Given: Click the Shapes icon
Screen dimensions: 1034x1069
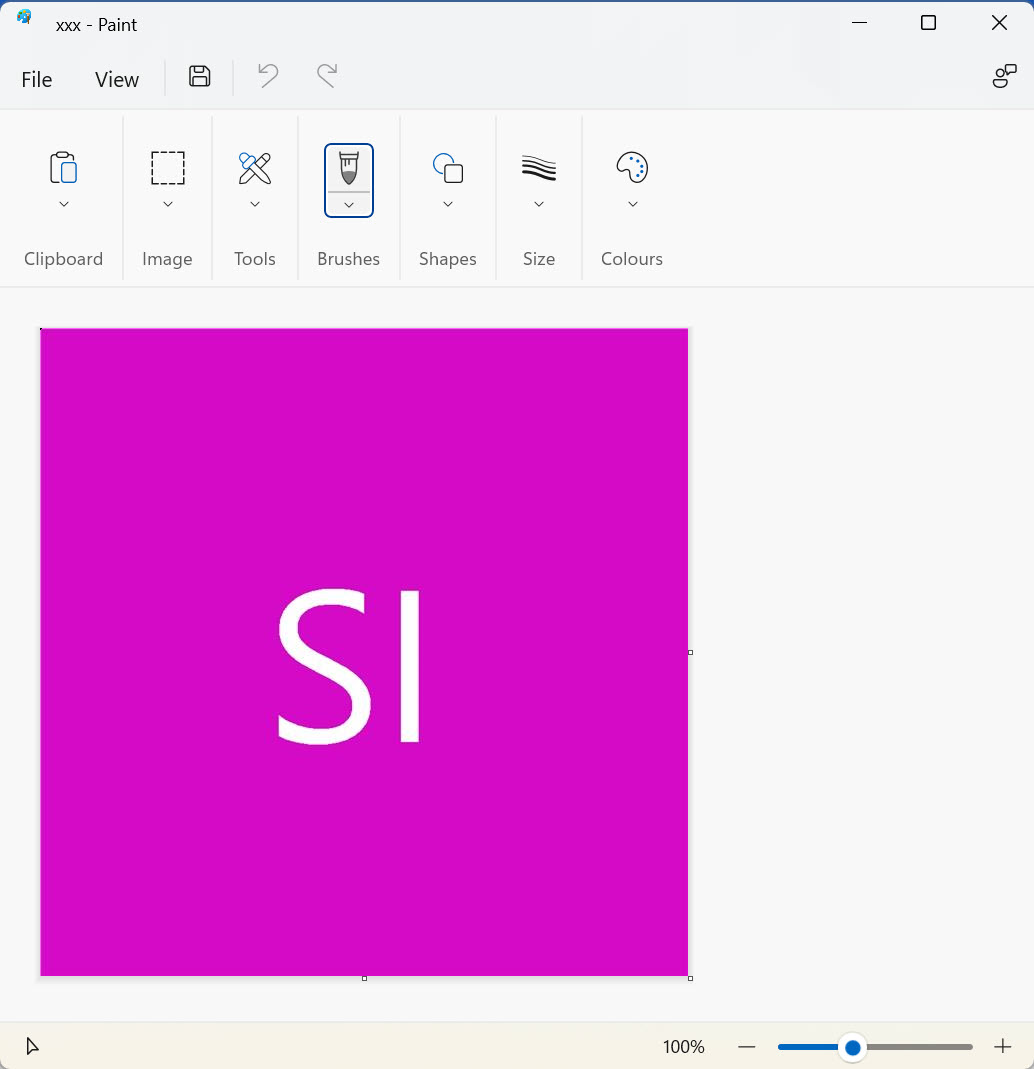Looking at the screenshot, I should click(x=448, y=168).
